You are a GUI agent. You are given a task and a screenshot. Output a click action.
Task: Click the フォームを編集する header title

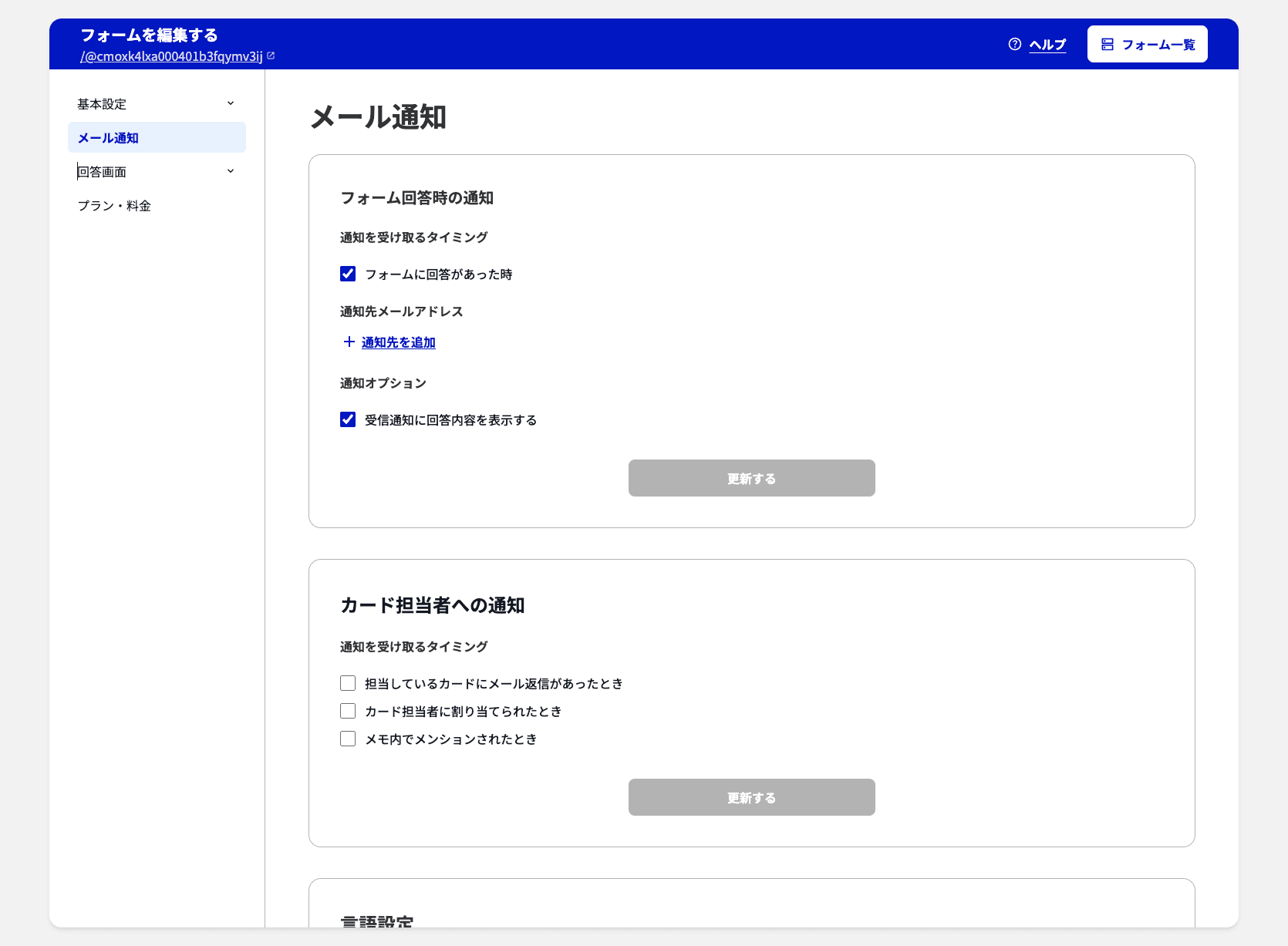click(150, 35)
